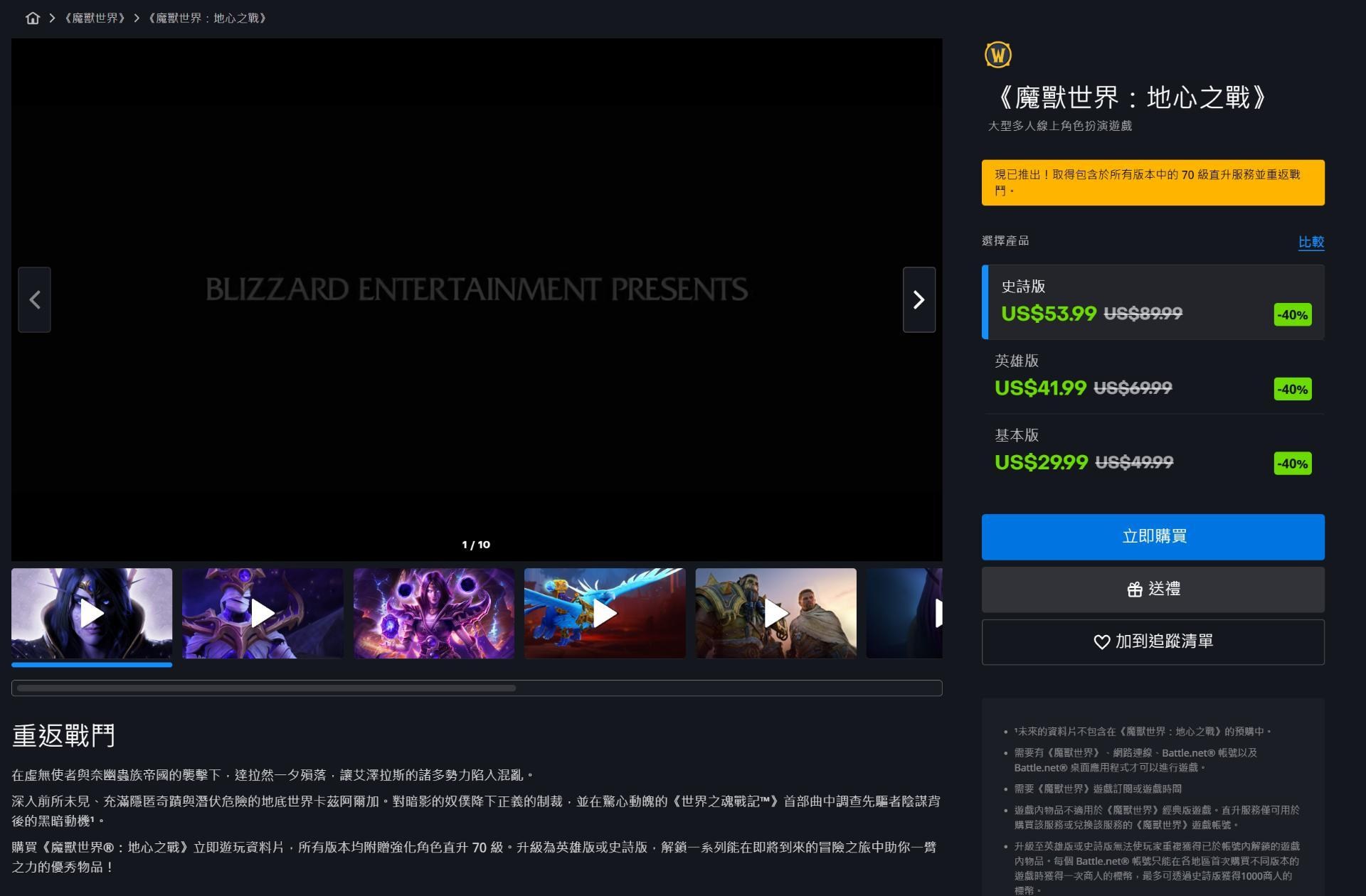The height and width of the screenshot is (896, 1366).
Task: Click the 立即購買 buy now button
Action: [1153, 537]
